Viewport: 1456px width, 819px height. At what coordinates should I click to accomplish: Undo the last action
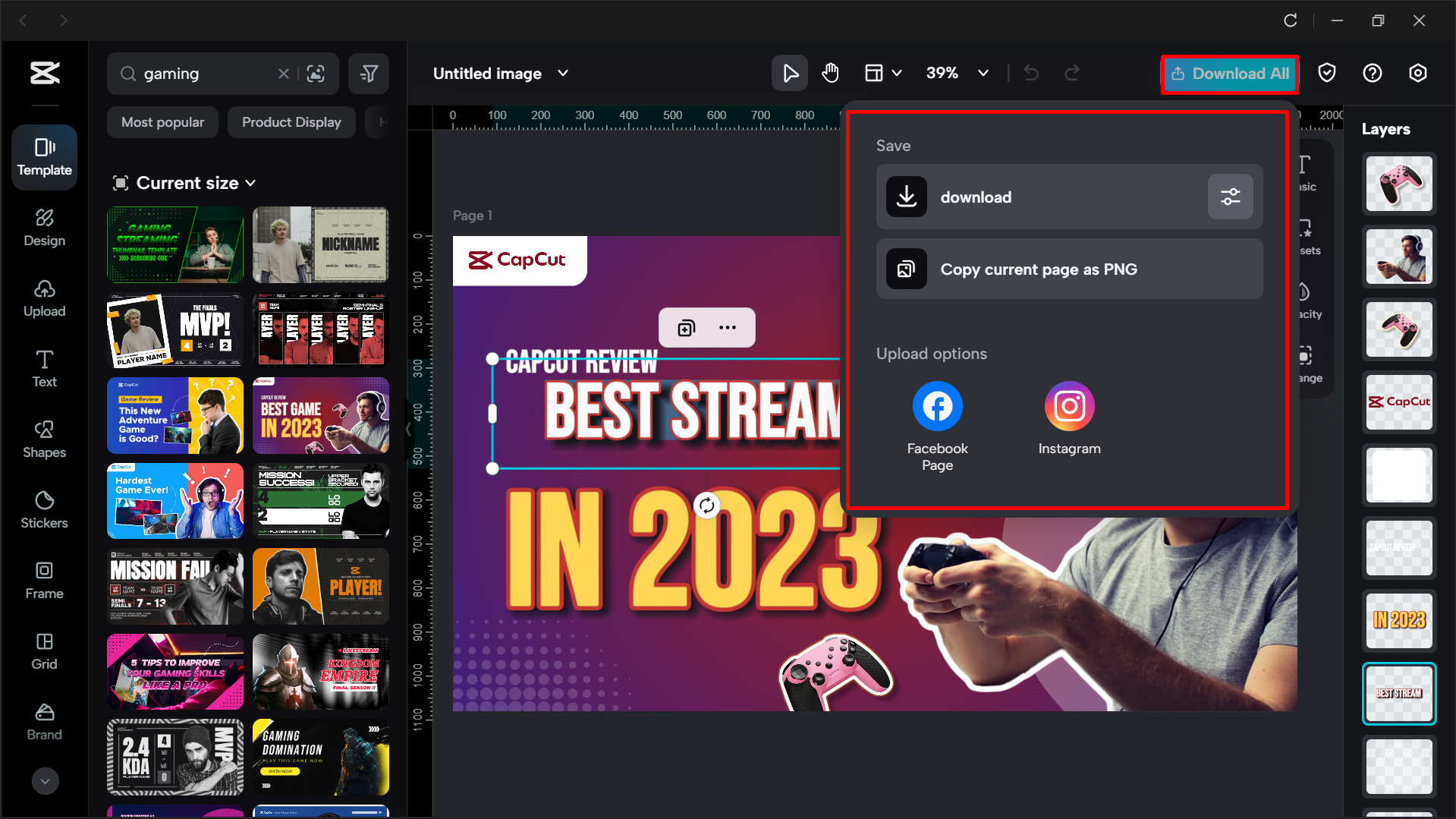1031,74
